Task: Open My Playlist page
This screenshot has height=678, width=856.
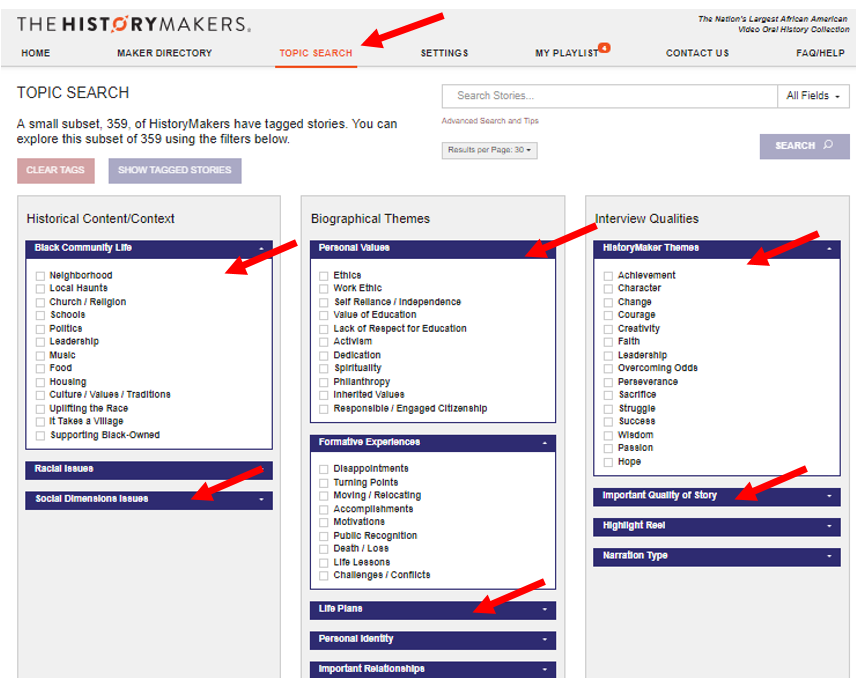Action: [x=566, y=53]
